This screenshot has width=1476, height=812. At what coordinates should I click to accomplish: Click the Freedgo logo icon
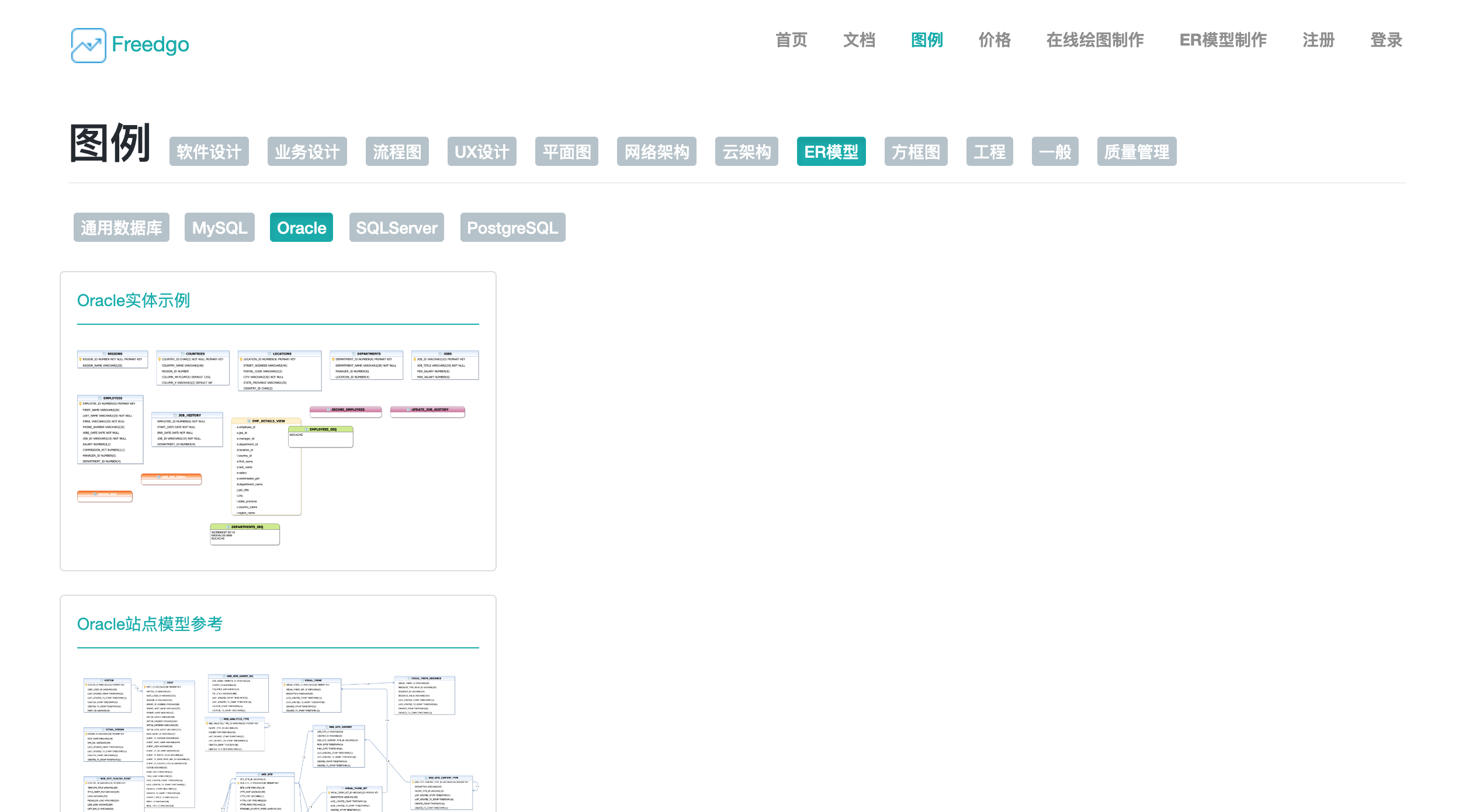[88, 45]
